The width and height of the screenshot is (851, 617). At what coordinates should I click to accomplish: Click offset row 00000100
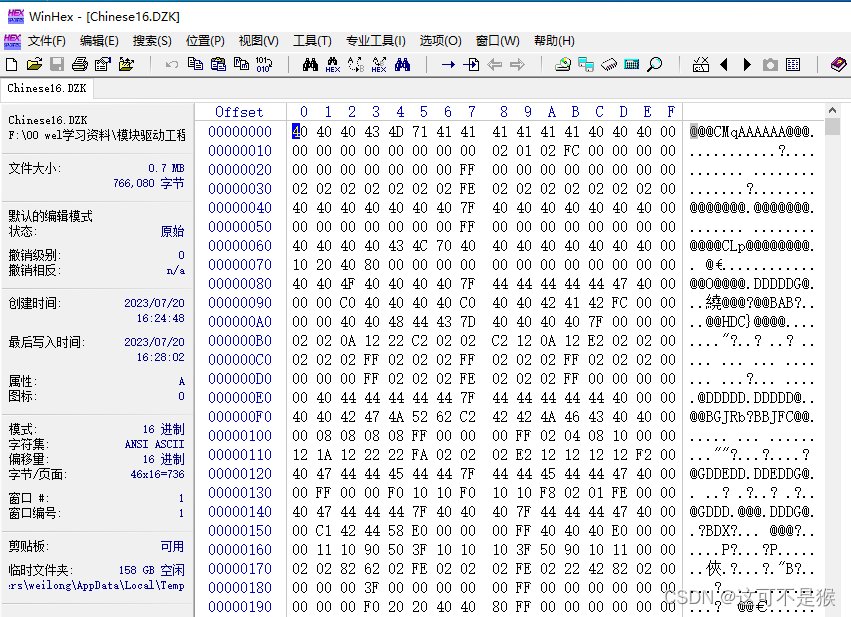click(240, 436)
